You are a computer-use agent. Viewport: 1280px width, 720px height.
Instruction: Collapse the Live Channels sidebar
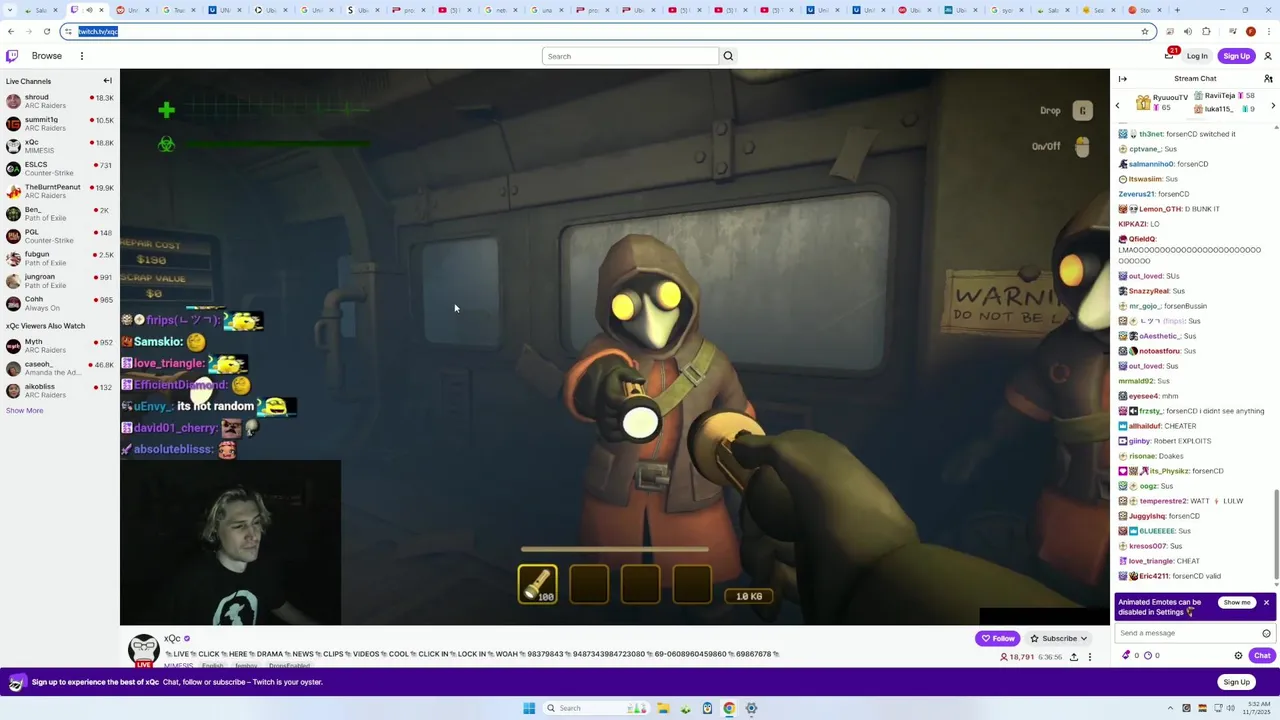[107, 81]
